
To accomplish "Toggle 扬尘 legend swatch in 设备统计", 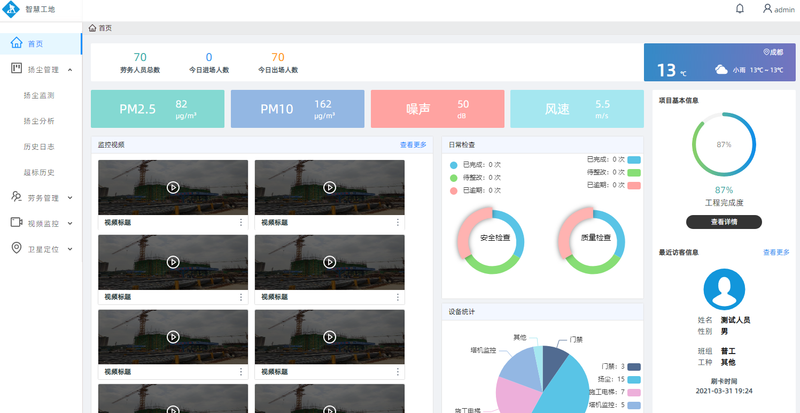I will click(x=634, y=379).
